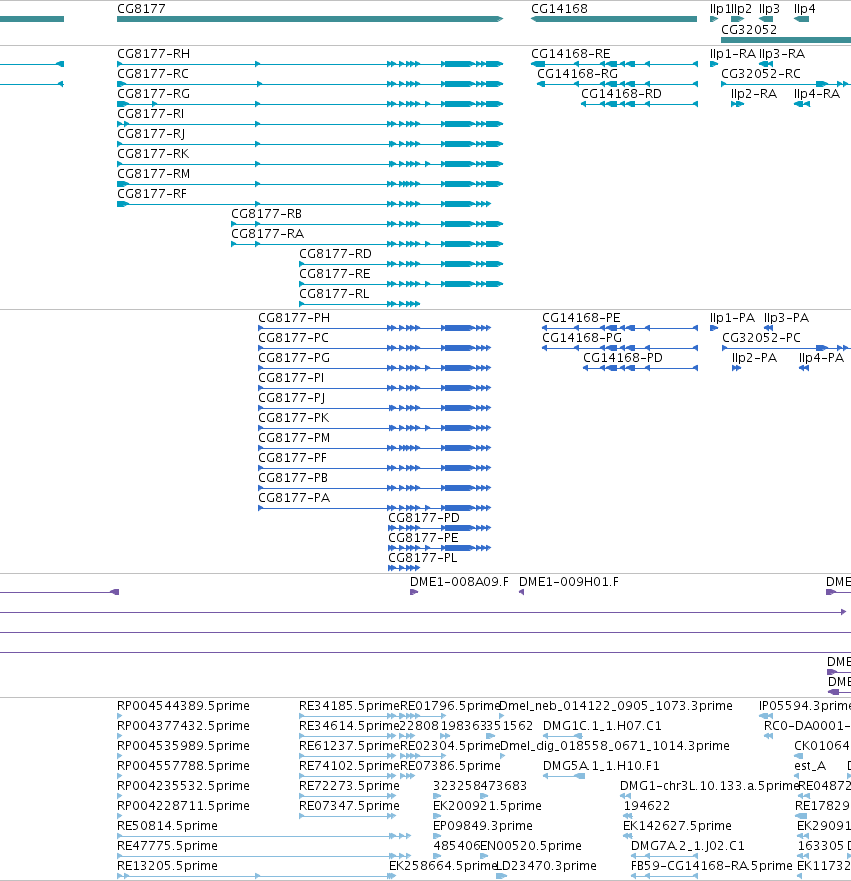Image resolution: width=851 pixels, height=881 pixels.
Task: Click the CG32052 gene bar
Action: [x=786, y=40]
